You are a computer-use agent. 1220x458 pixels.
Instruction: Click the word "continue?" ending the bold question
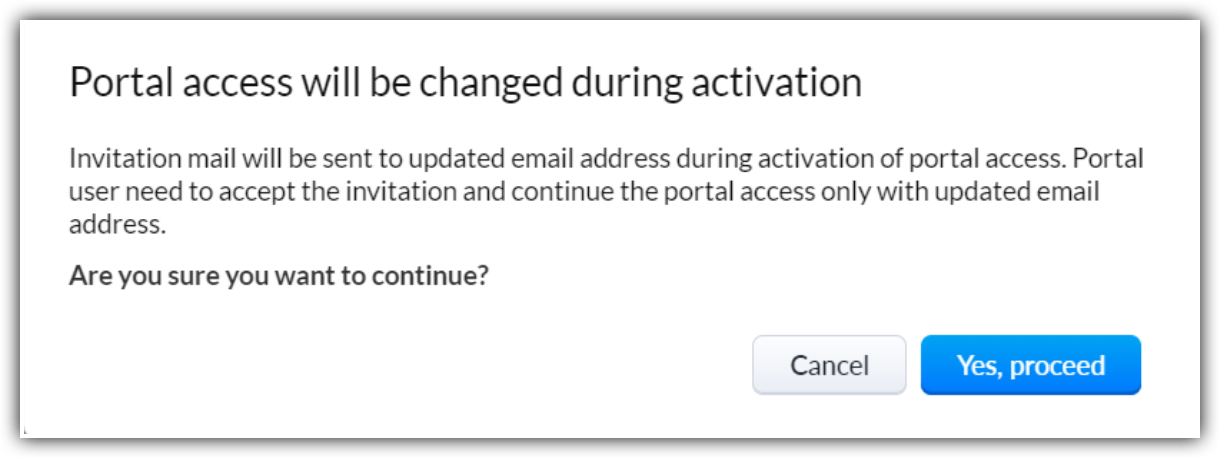tap(429, 274)
